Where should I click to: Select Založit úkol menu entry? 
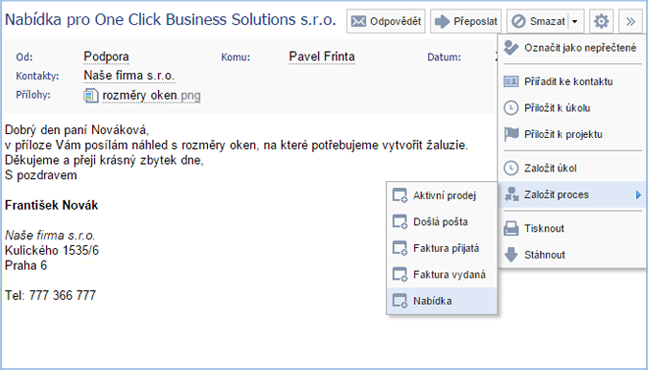[572, 168]
